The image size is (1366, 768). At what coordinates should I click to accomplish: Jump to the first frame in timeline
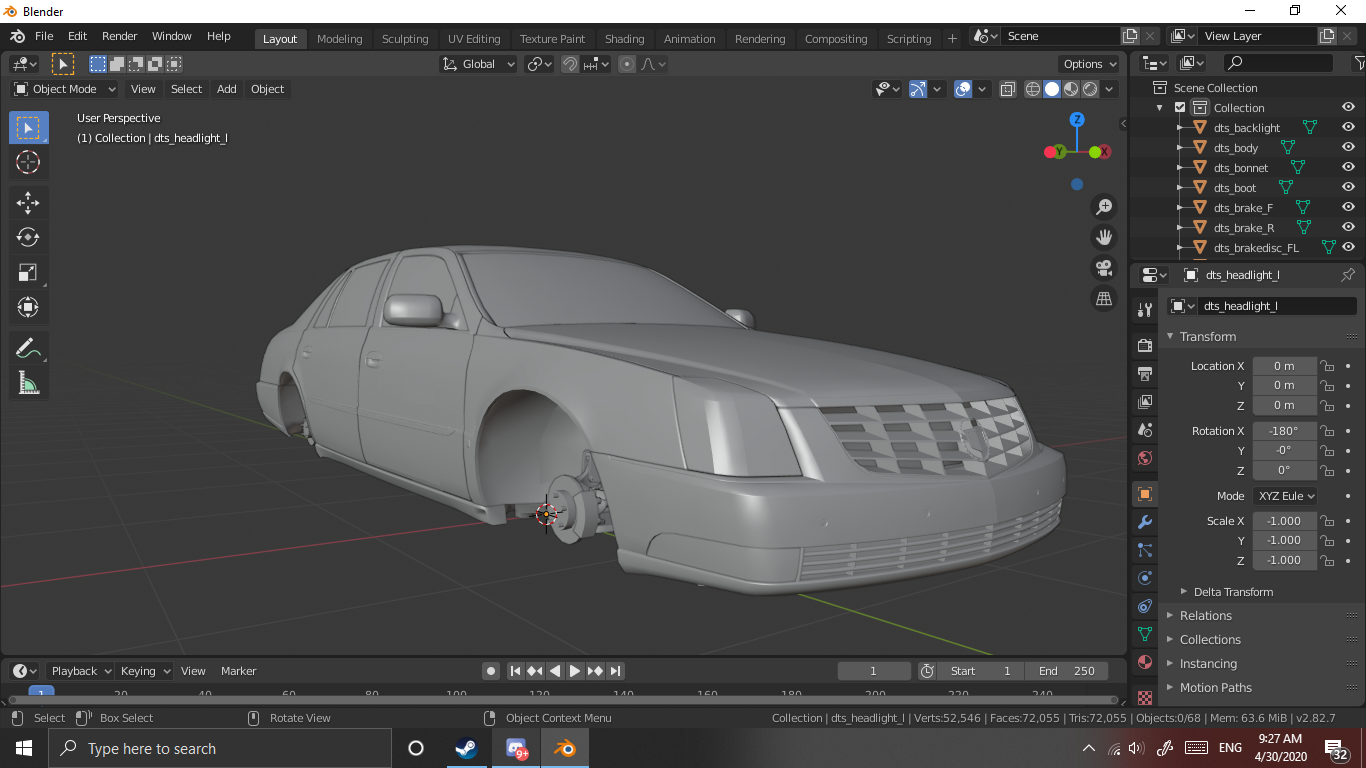coord(515,671)
